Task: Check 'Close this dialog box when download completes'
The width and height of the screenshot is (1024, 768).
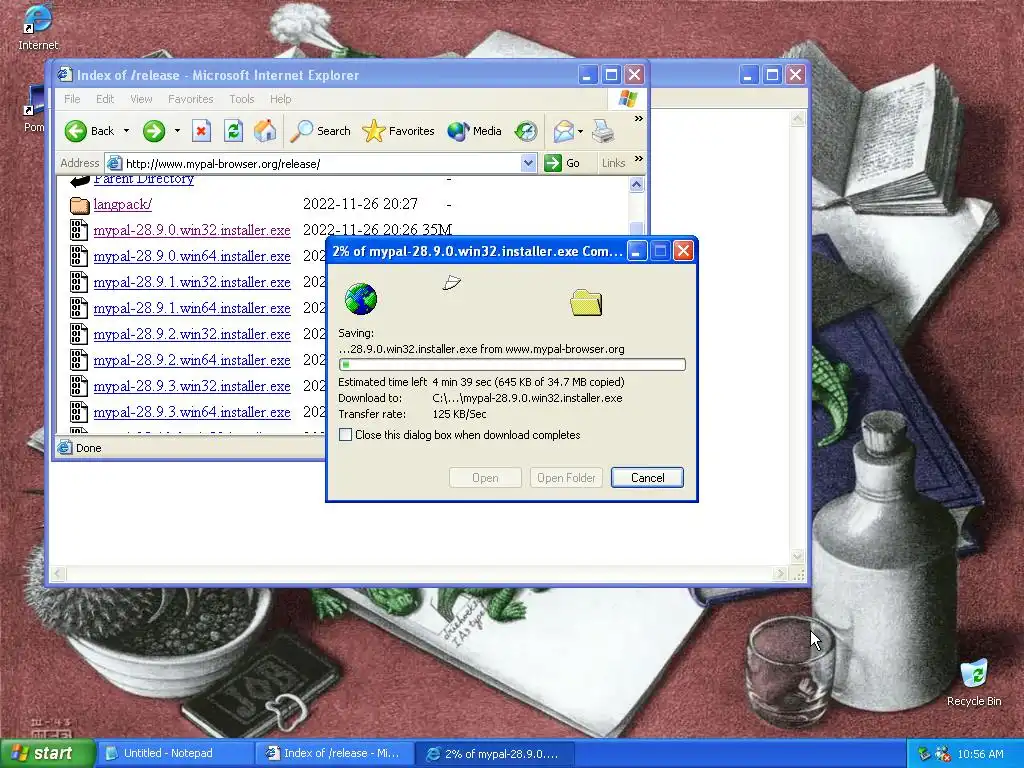Action: (345, 435)
